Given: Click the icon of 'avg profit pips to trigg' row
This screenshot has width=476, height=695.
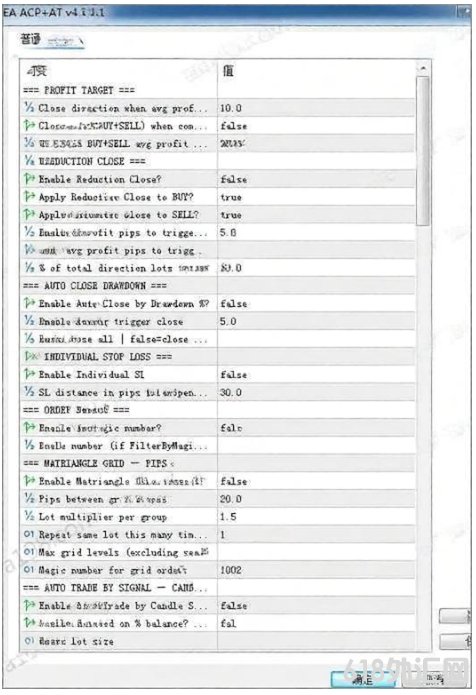Looking at the screenshot, I should 29,250.
